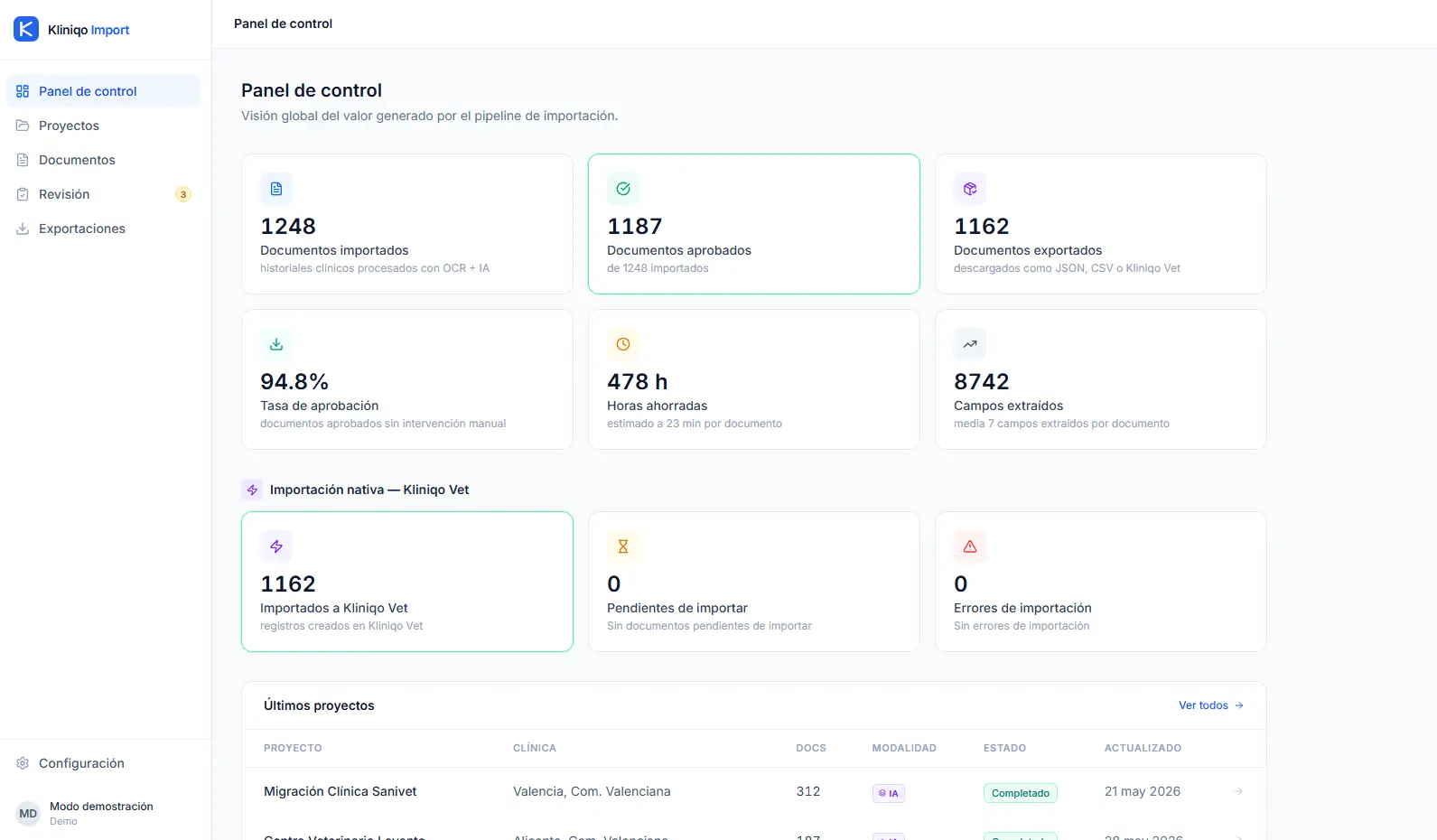Screen dimensions: 1437x840
Task: Click the PROYECTO column header
Action: pos(293,748)
